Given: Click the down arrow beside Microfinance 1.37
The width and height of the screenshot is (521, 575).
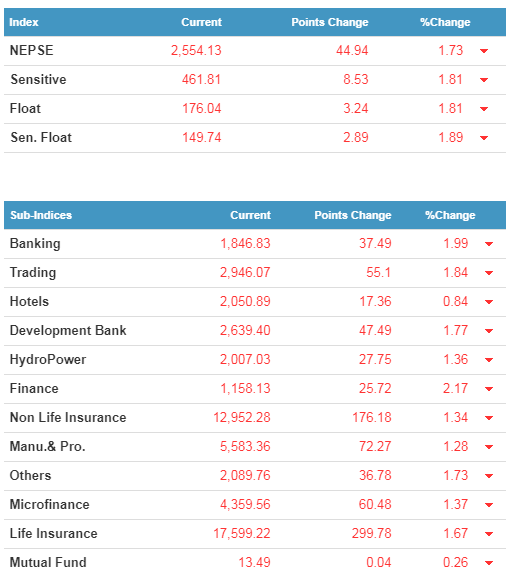Looking at the screenshot, I should 489,505.
